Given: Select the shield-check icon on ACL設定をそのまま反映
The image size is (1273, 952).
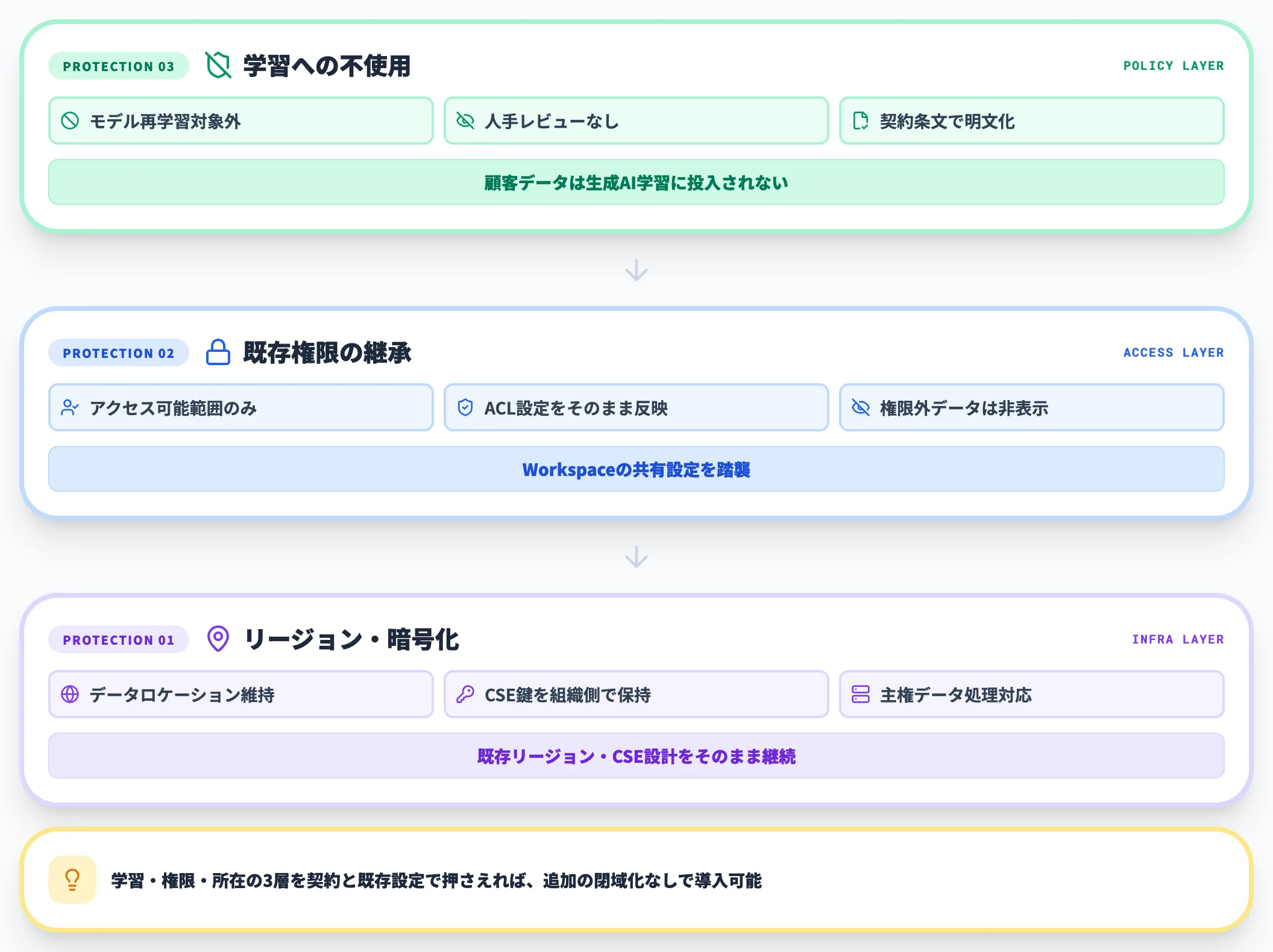Looking at the screenshot, I should coord(465,408).
